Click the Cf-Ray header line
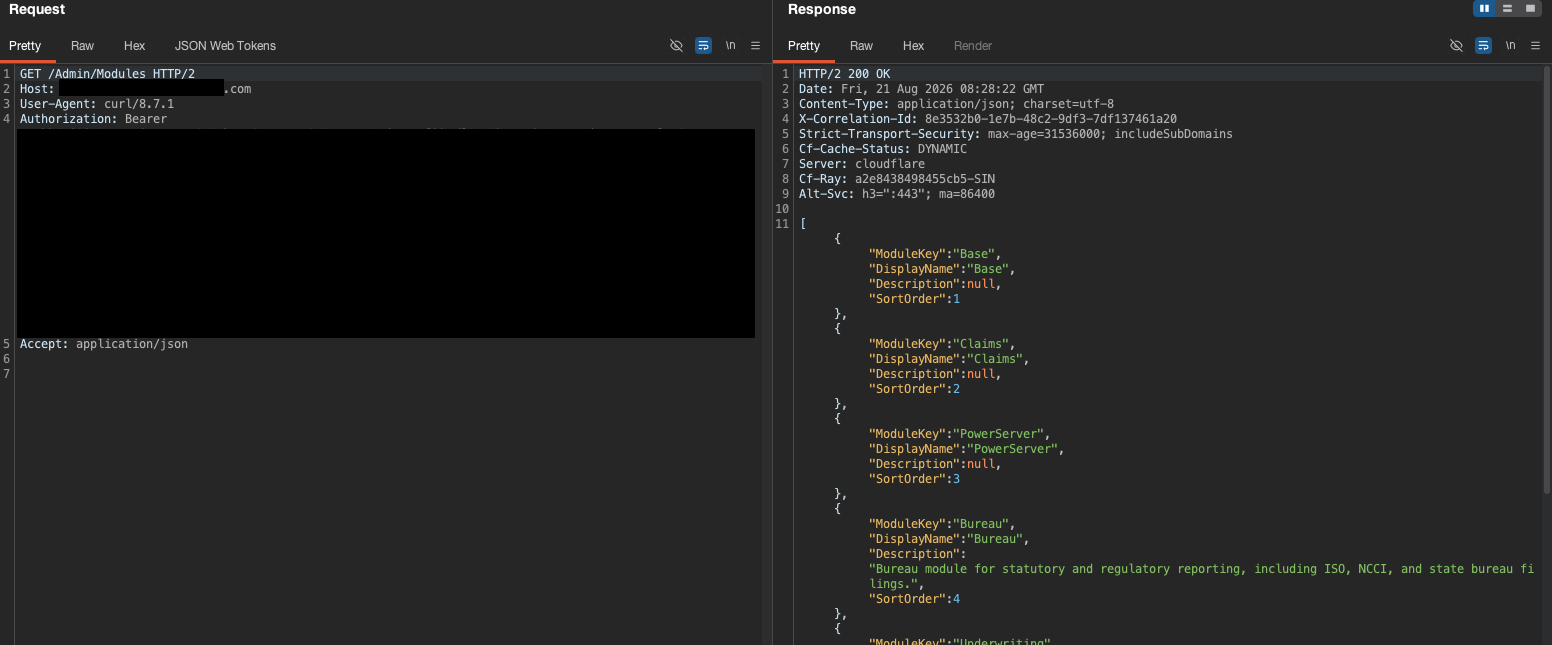 point(896,179)
